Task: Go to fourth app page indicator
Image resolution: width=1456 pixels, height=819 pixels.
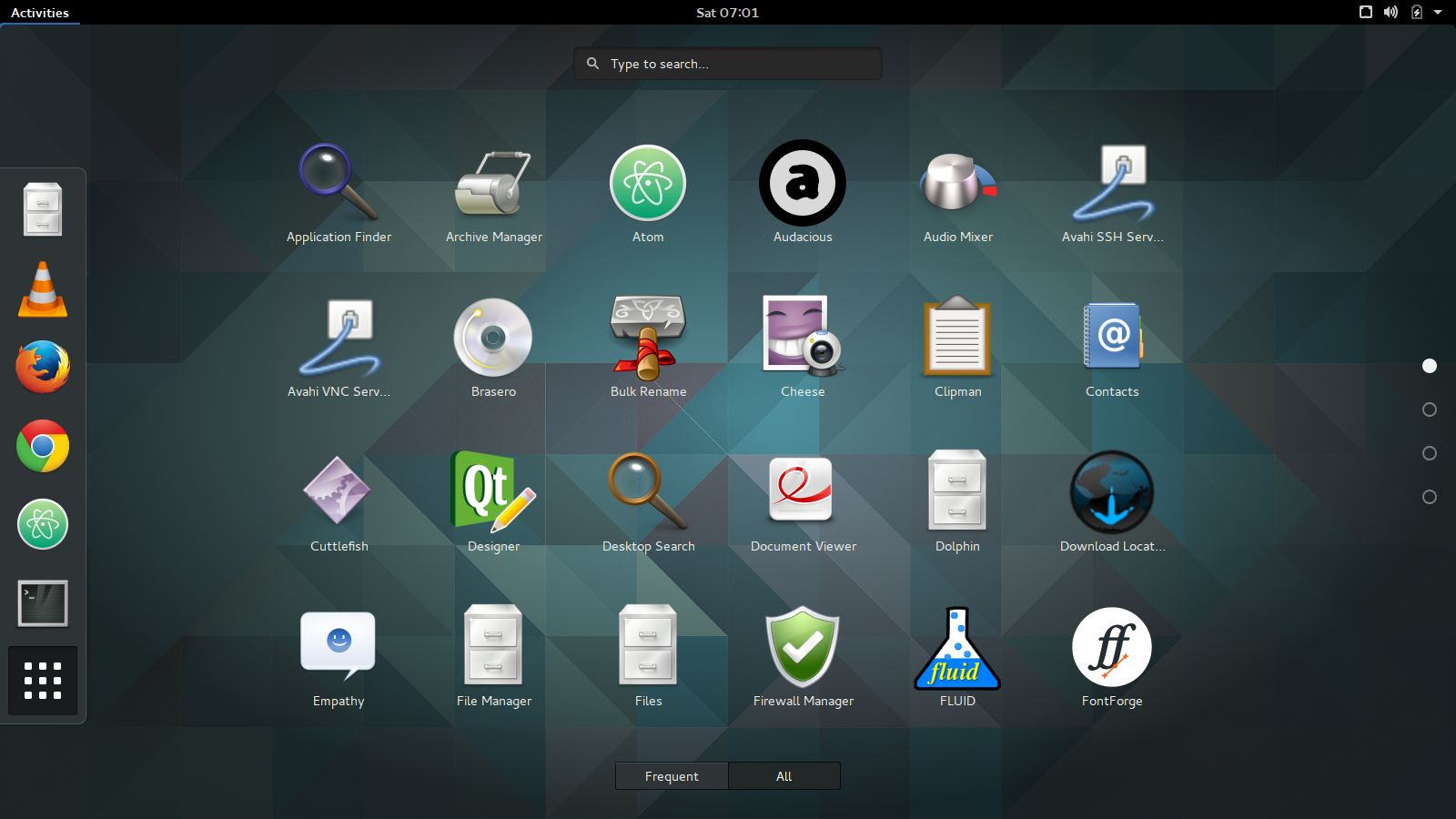Action: [1430, 497]
